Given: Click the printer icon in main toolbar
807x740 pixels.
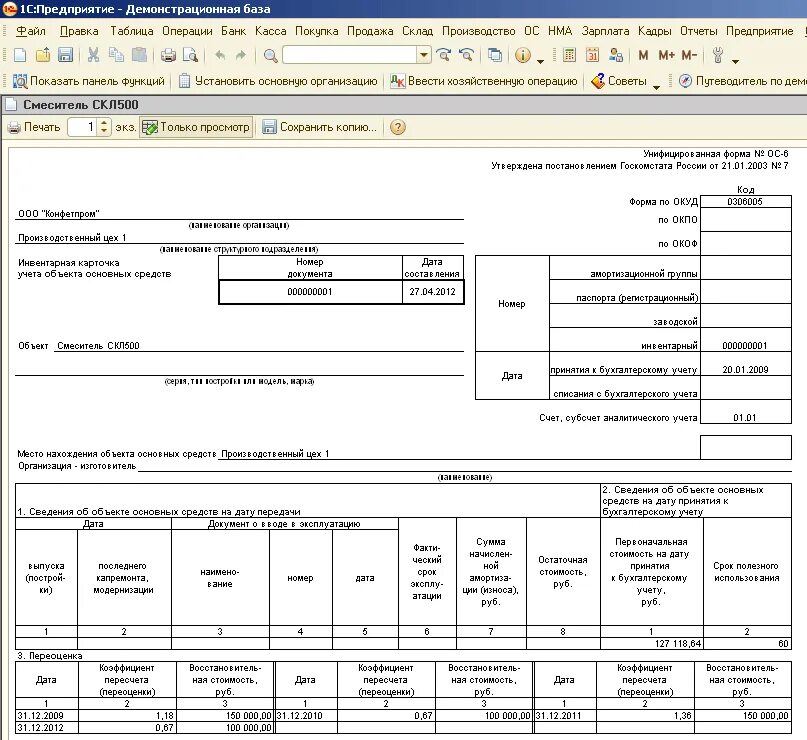Looking at the screenshot, I should 168,55.
